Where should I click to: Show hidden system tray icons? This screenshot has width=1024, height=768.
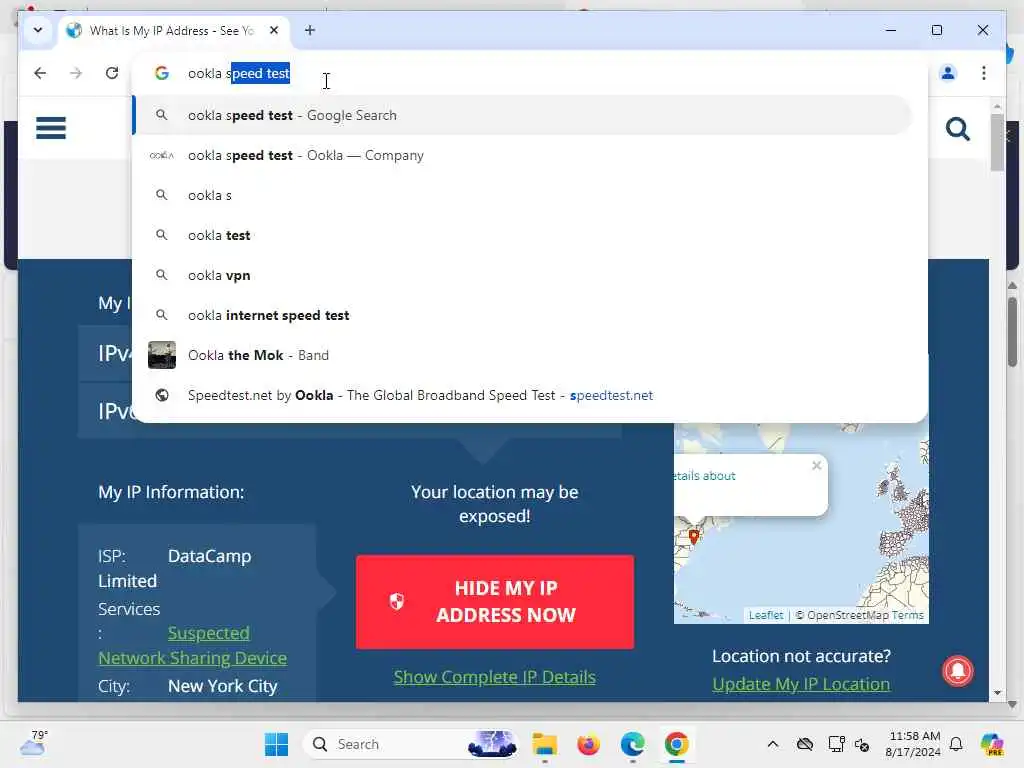[x=773, y=744]
